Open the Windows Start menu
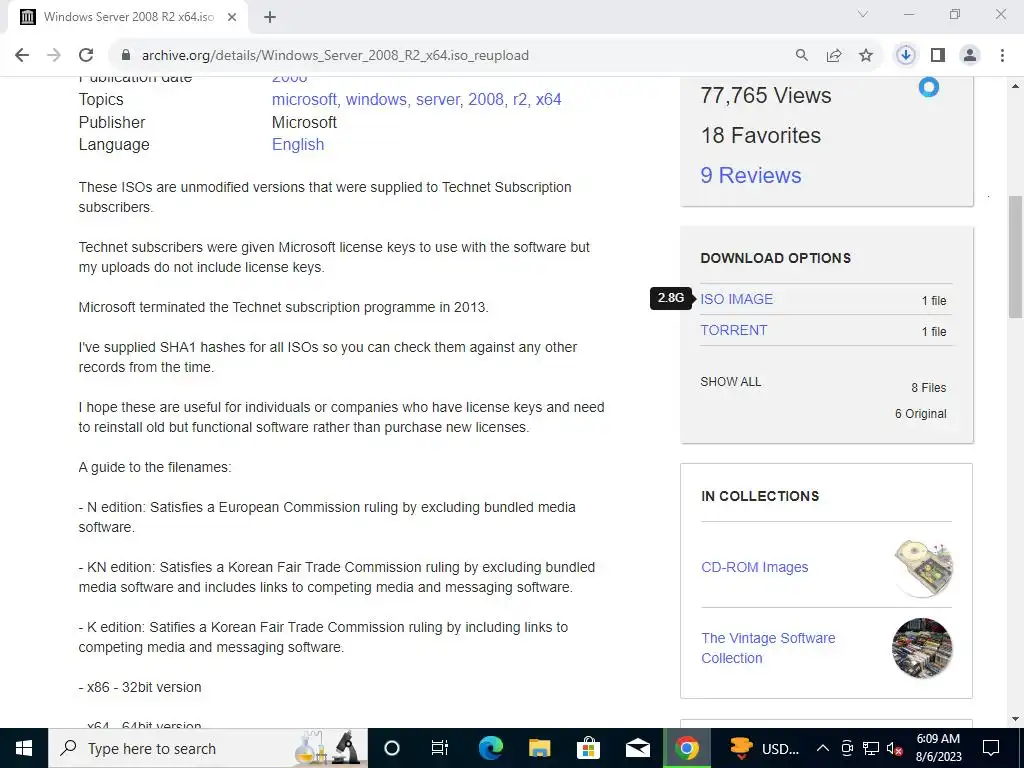 (x=24, y=748)
